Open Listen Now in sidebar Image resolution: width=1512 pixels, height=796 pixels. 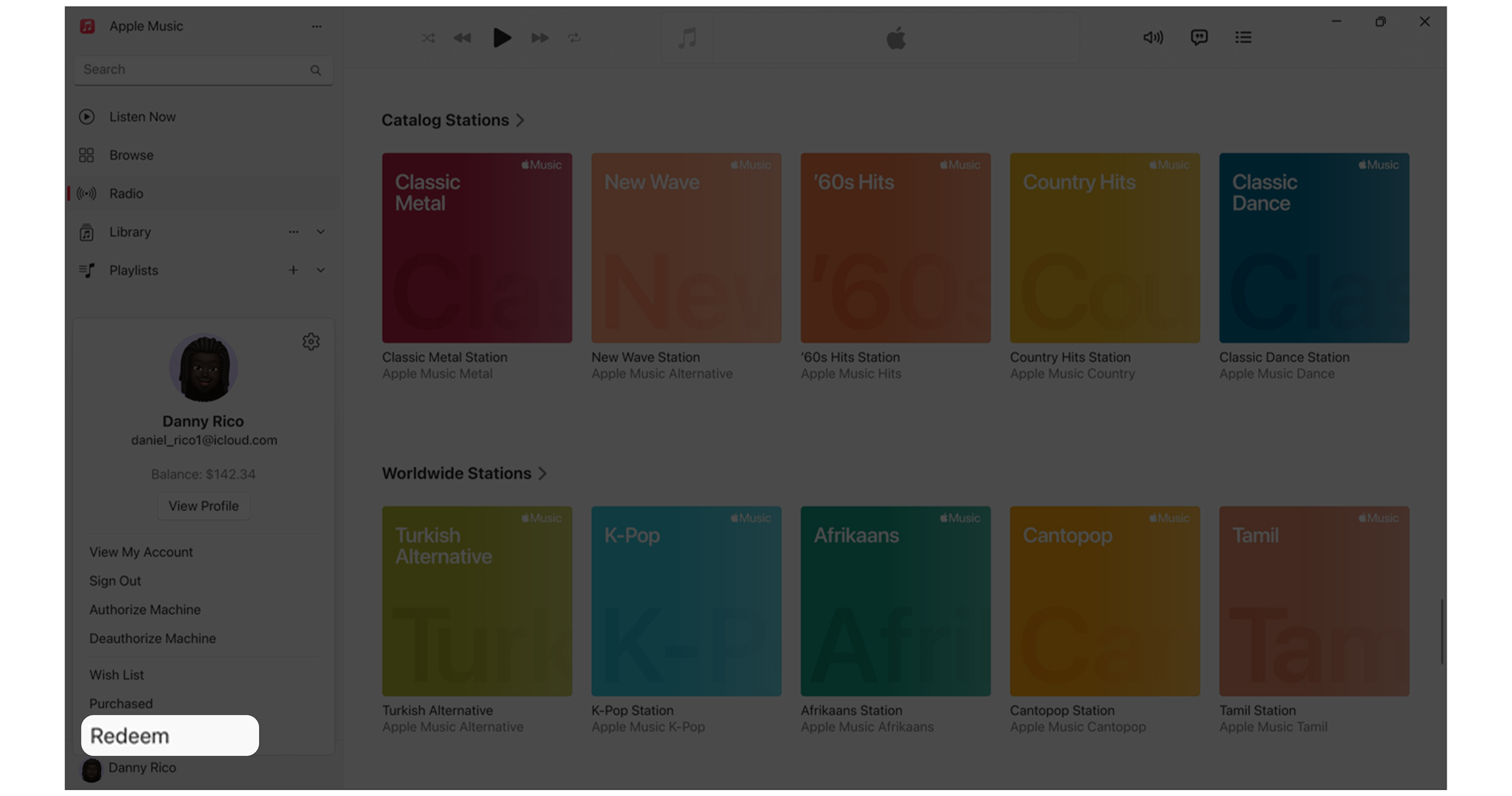click(142, 116)
